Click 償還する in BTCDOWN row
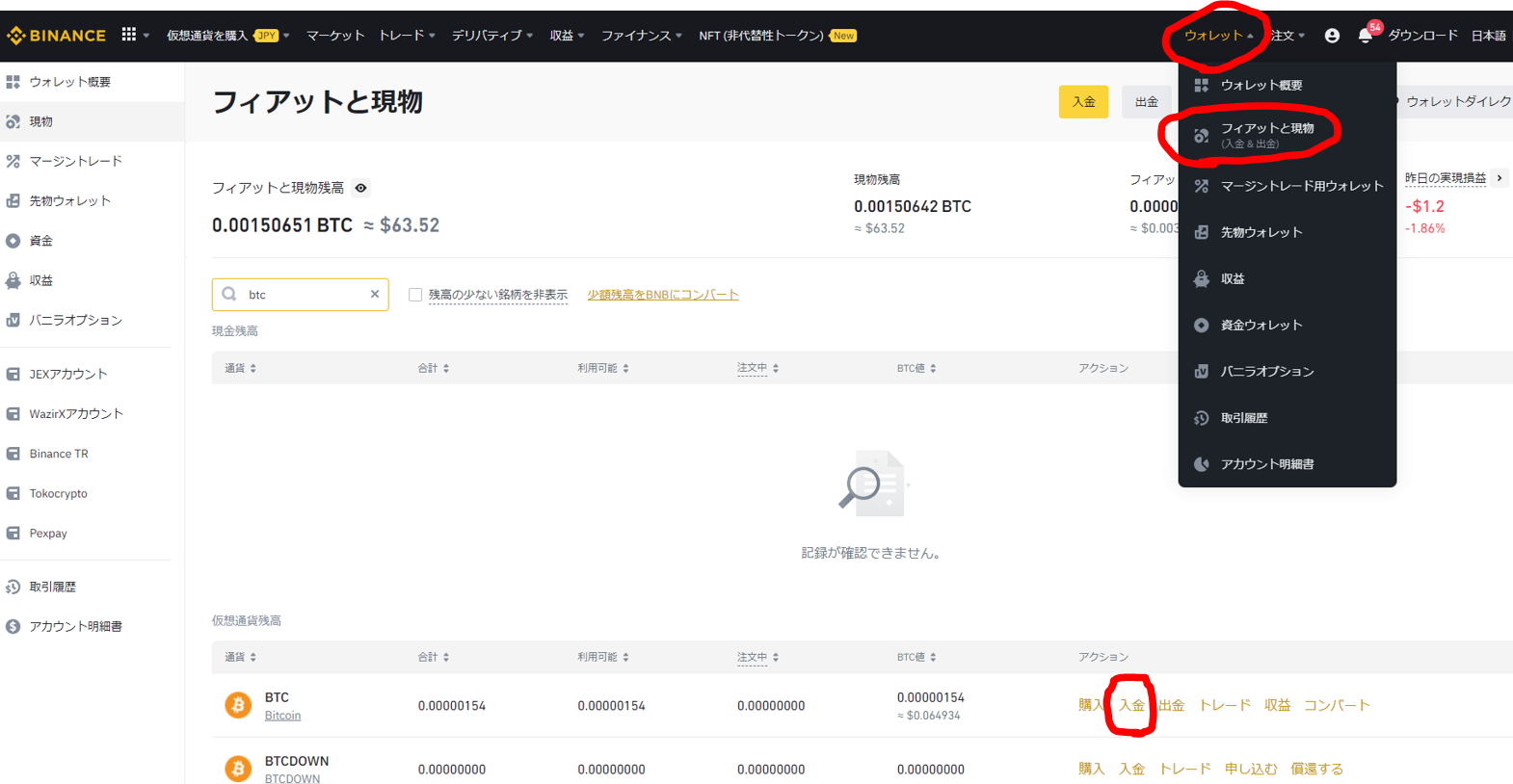Screen dimensions: 1513x784 pos(1317,769)
